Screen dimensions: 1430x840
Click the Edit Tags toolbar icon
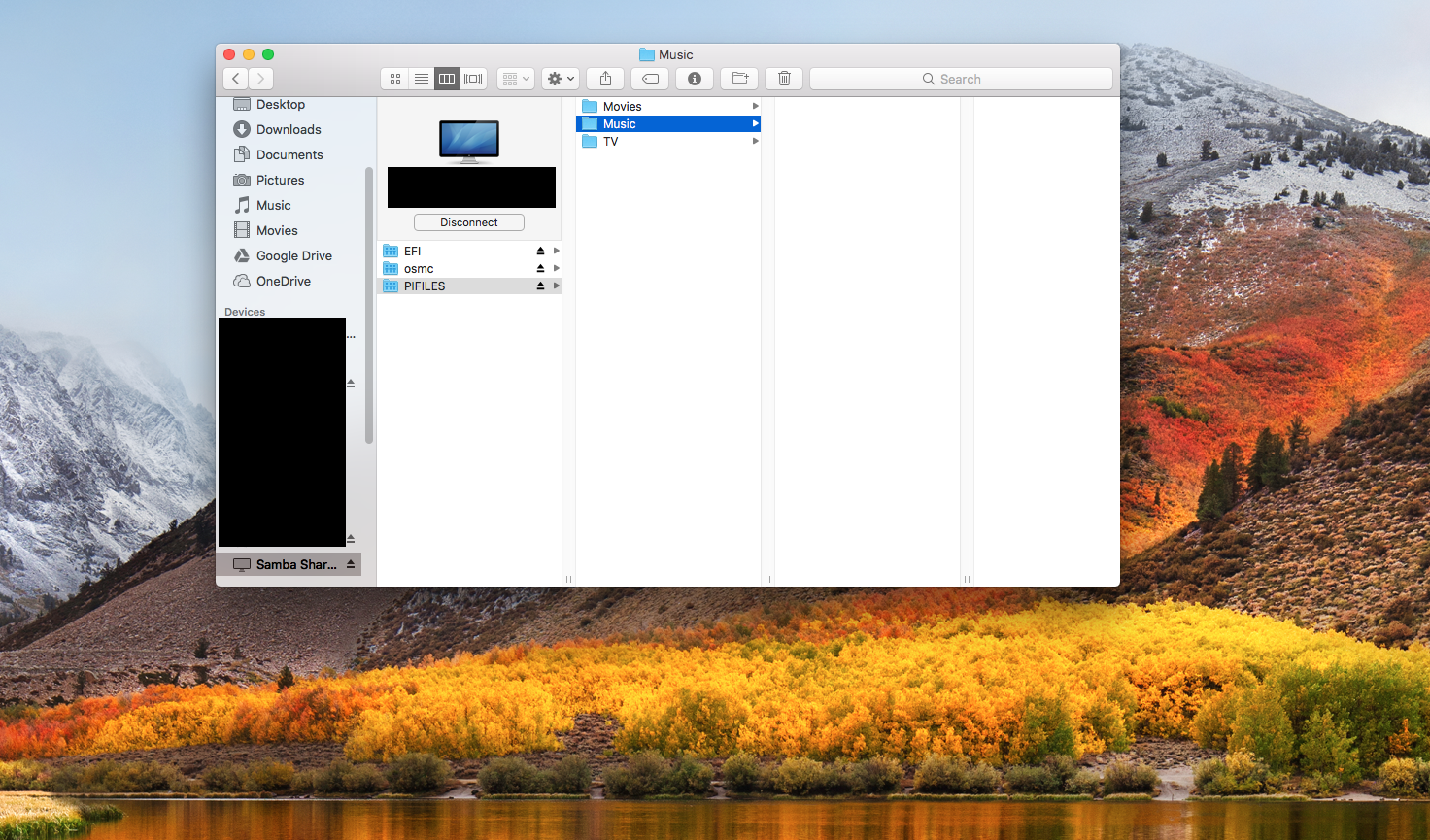tap(650, 79)
